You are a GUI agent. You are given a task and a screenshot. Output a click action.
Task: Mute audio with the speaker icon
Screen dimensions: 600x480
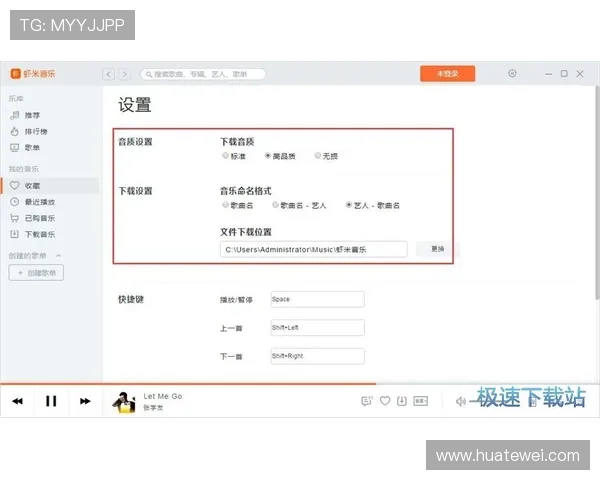point(461,401)
